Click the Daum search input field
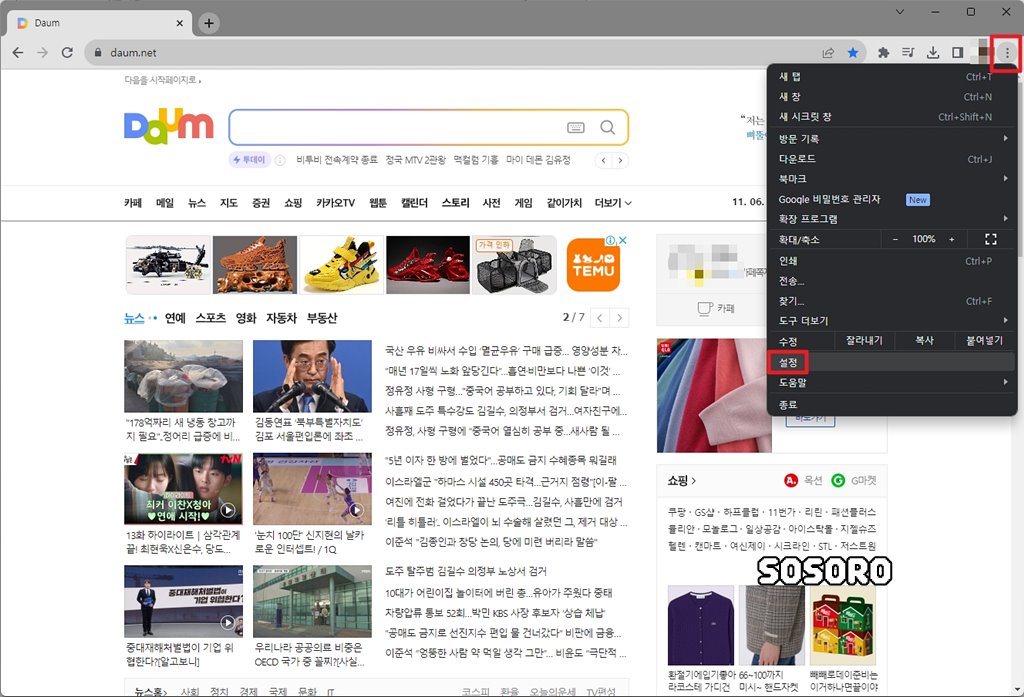 click(x=398, y=127)
